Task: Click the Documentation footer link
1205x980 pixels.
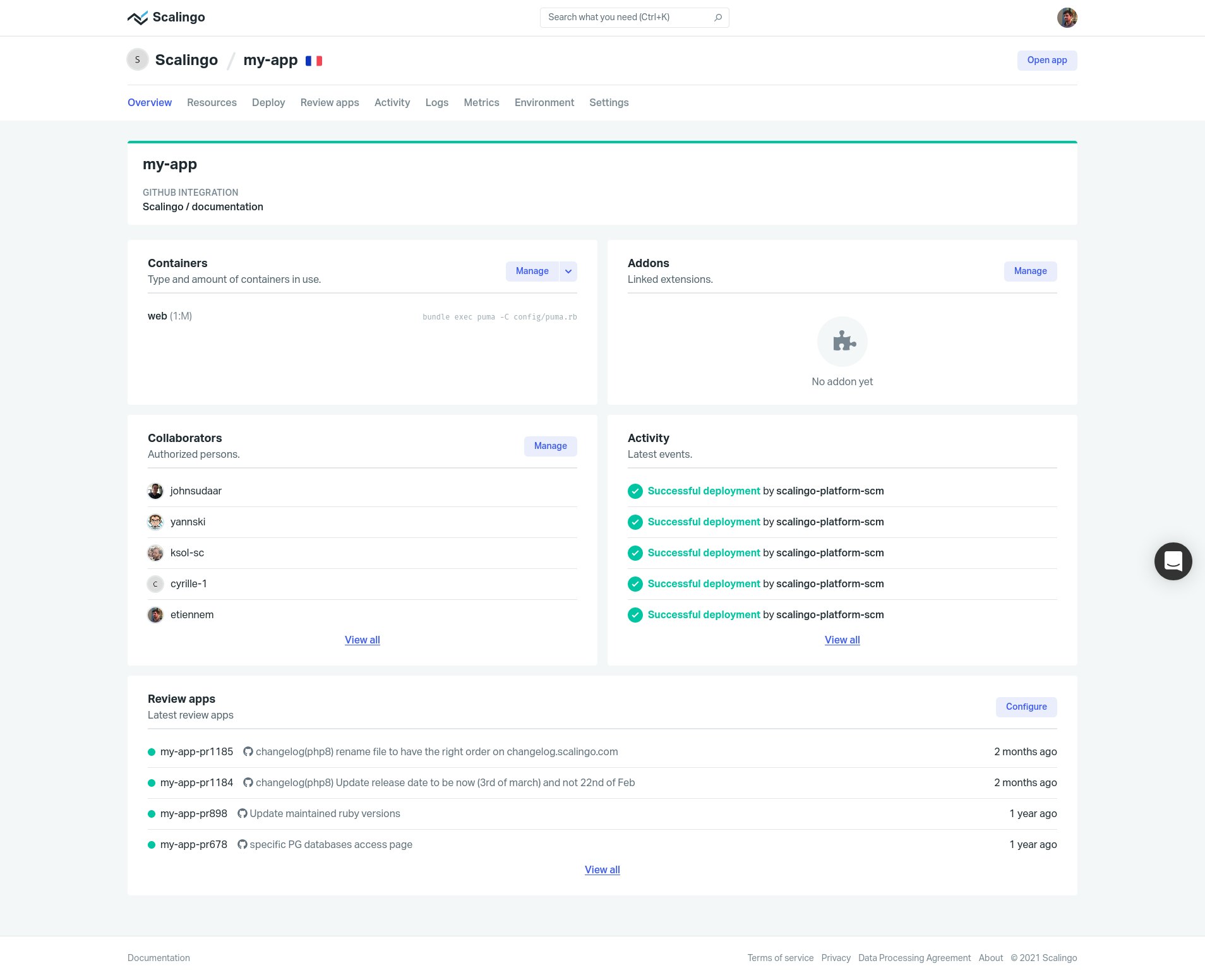Action: click(159, 958)
